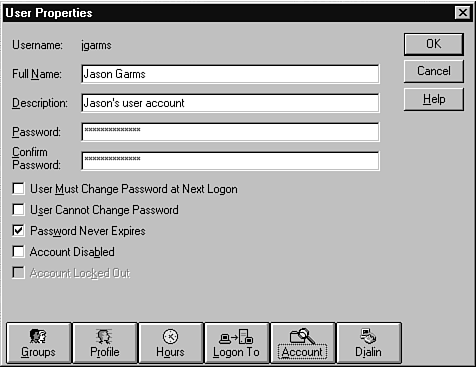Screen dimensions: 476x368
Task: Click inside the Description field
Action: click(x=230, y=103)
